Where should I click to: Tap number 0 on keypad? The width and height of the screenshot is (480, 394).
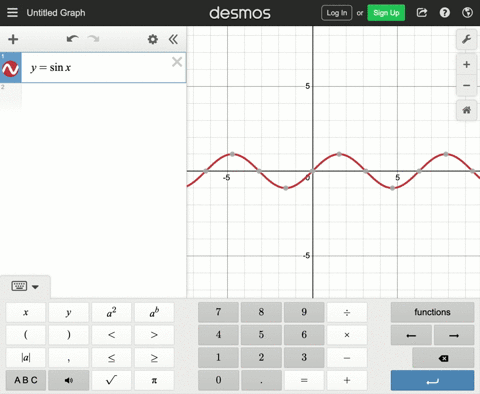(218, 380)
